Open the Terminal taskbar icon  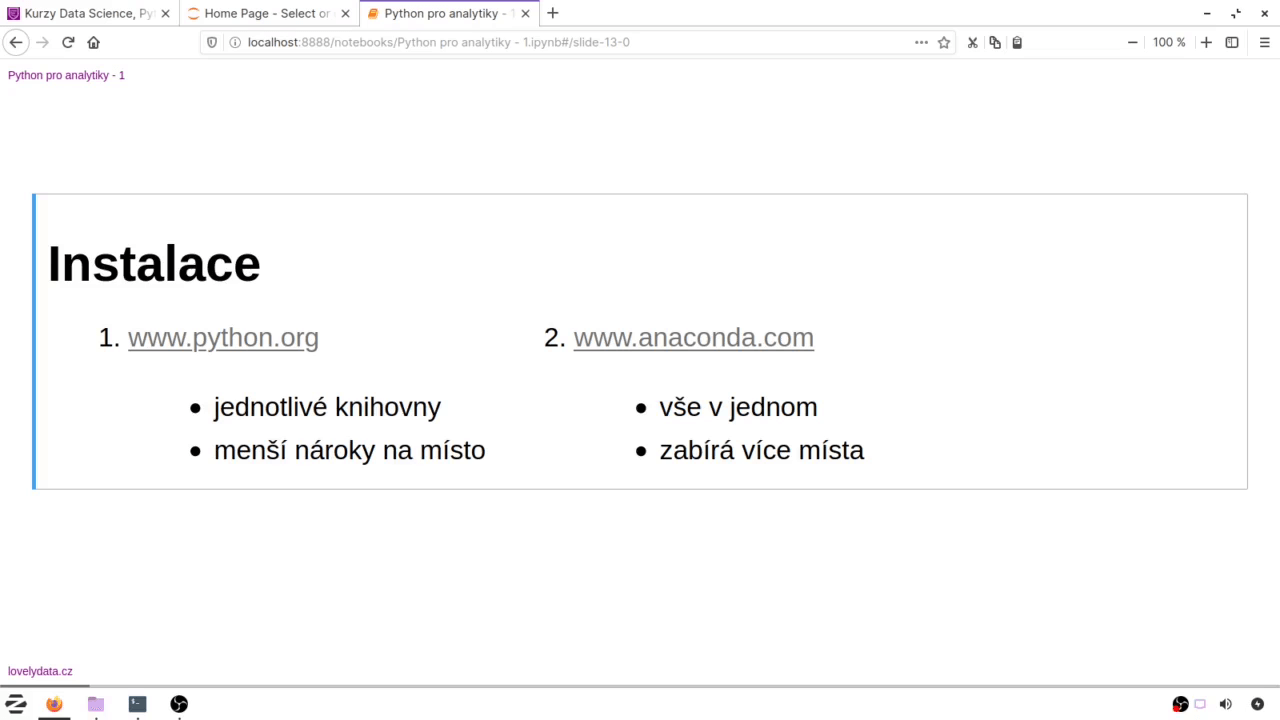[x=137, y=704]
